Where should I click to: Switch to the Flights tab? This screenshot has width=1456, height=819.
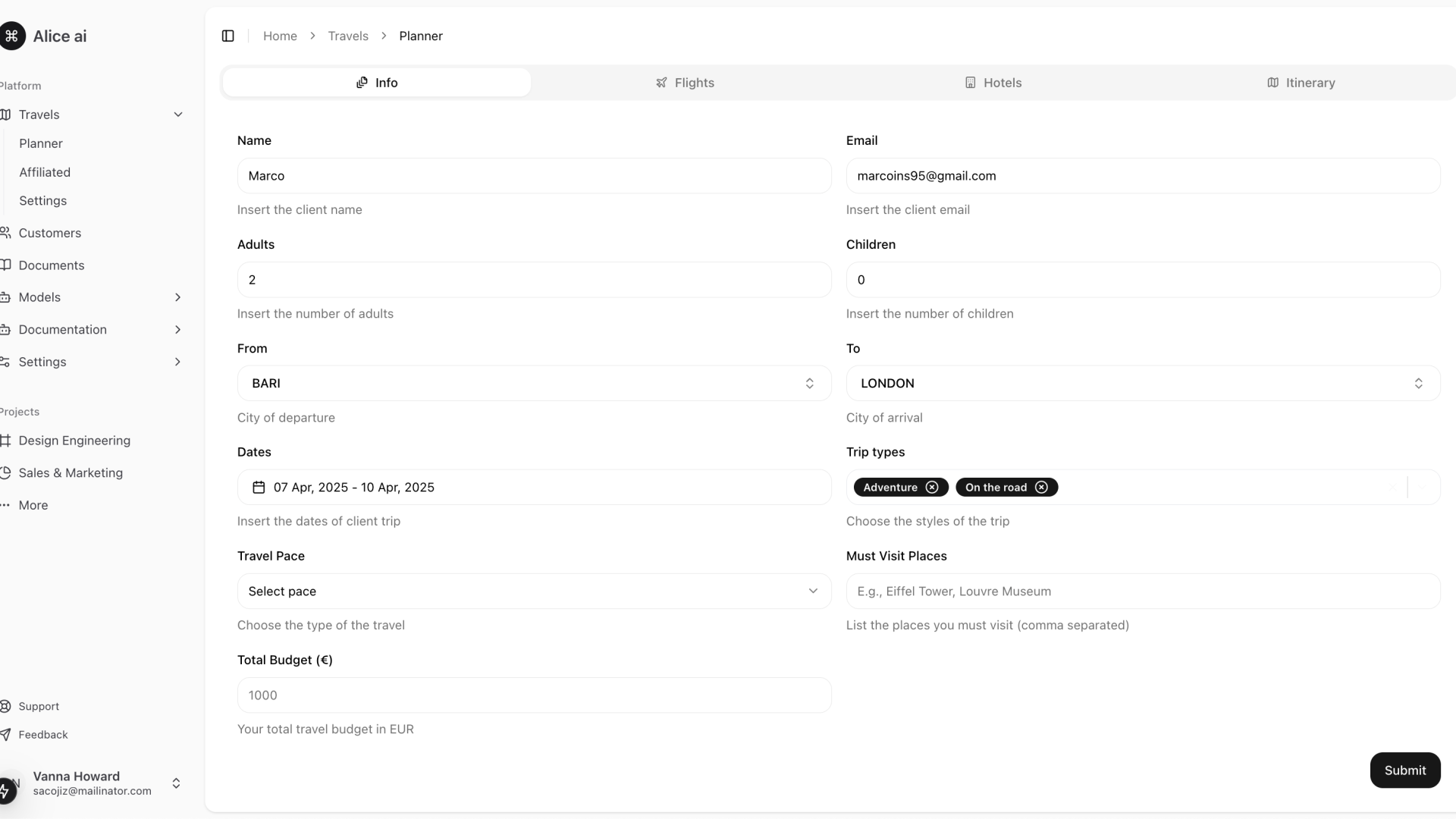(685, 83)
